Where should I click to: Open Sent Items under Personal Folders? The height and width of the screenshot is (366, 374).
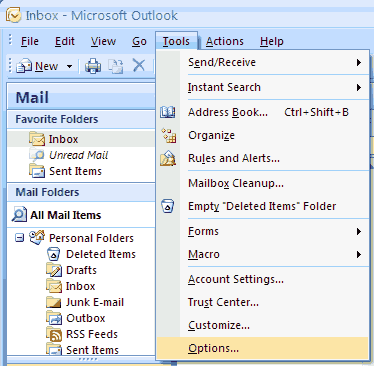[x=92, y=350]
